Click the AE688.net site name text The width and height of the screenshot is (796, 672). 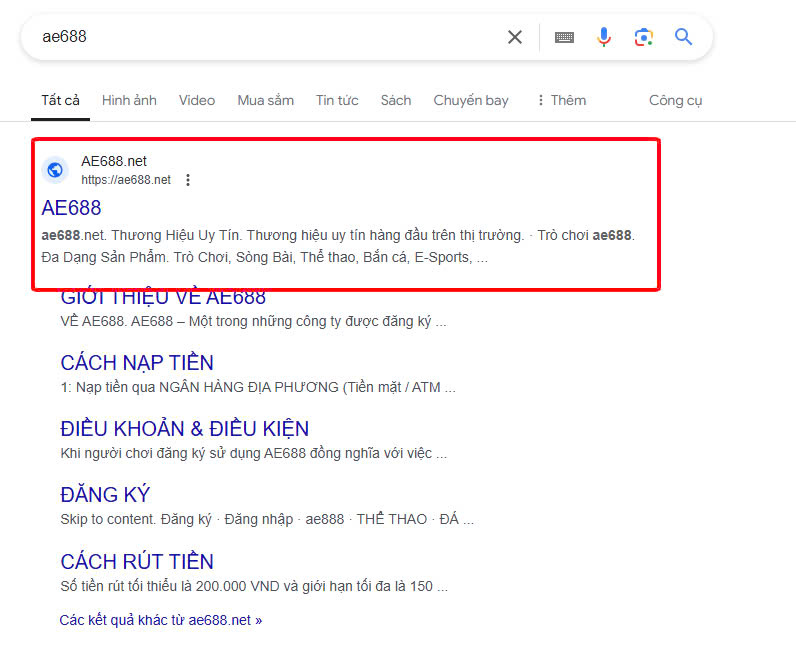pyautogui.click(x=114, y=161)
